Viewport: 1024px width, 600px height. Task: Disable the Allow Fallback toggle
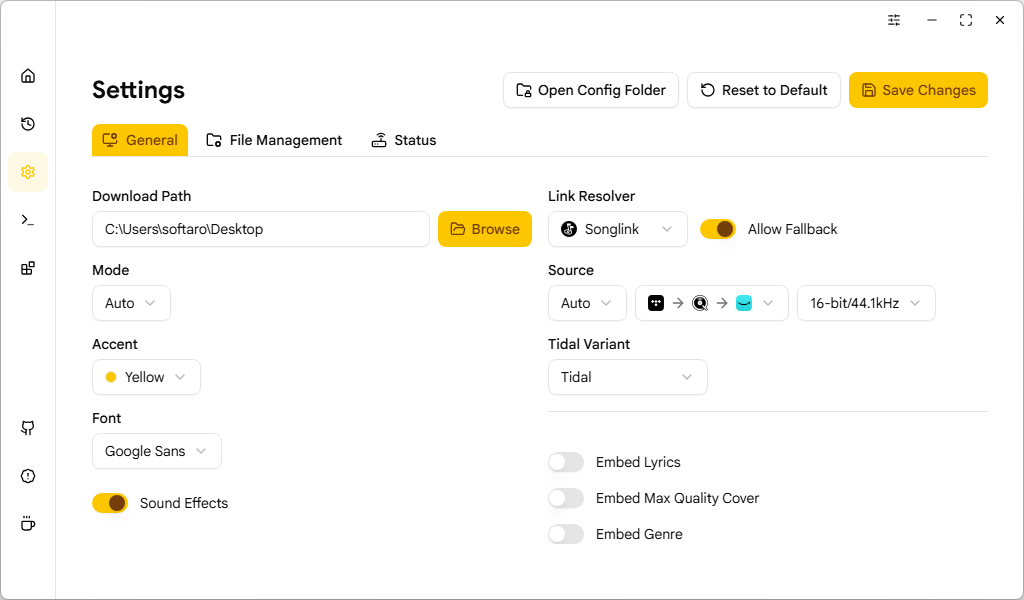coord(718,229)
